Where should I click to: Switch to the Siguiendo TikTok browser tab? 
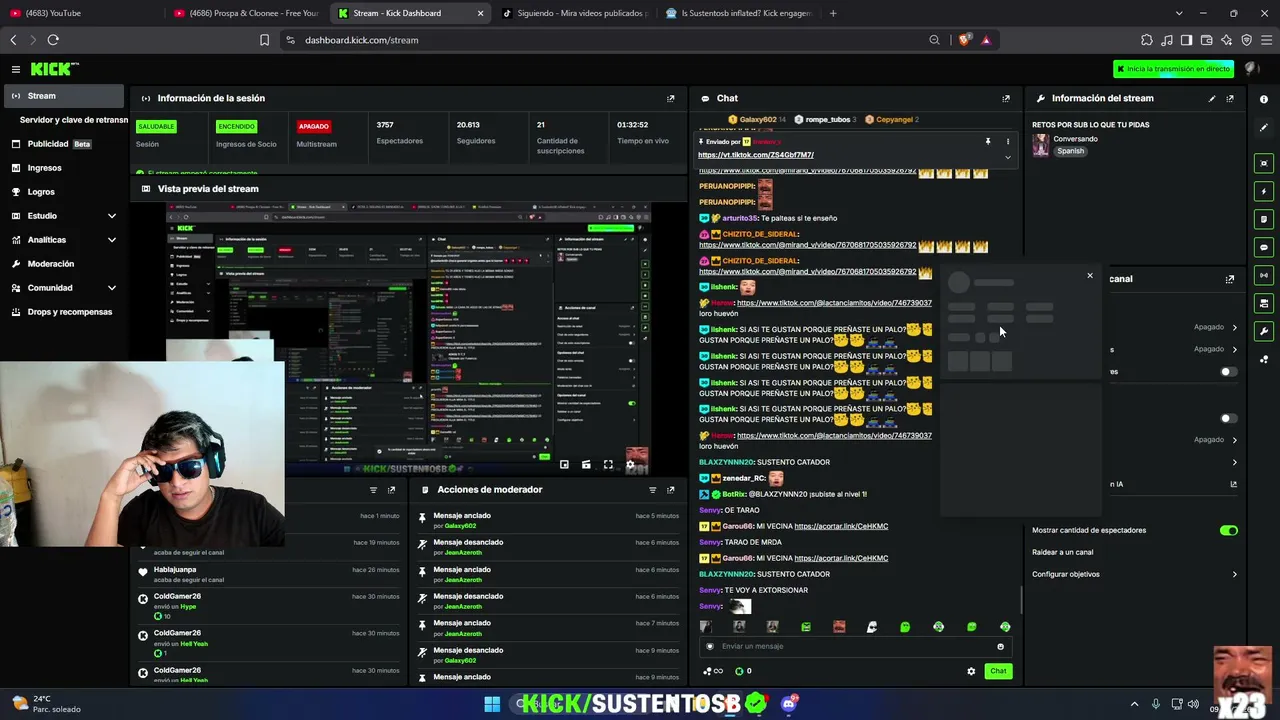pos(575,13)
